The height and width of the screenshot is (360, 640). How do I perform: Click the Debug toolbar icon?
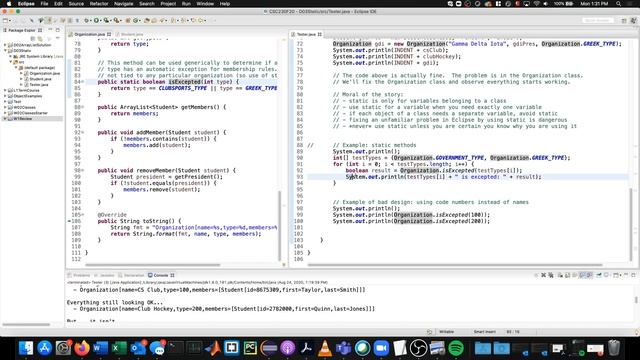click(87, 20)
